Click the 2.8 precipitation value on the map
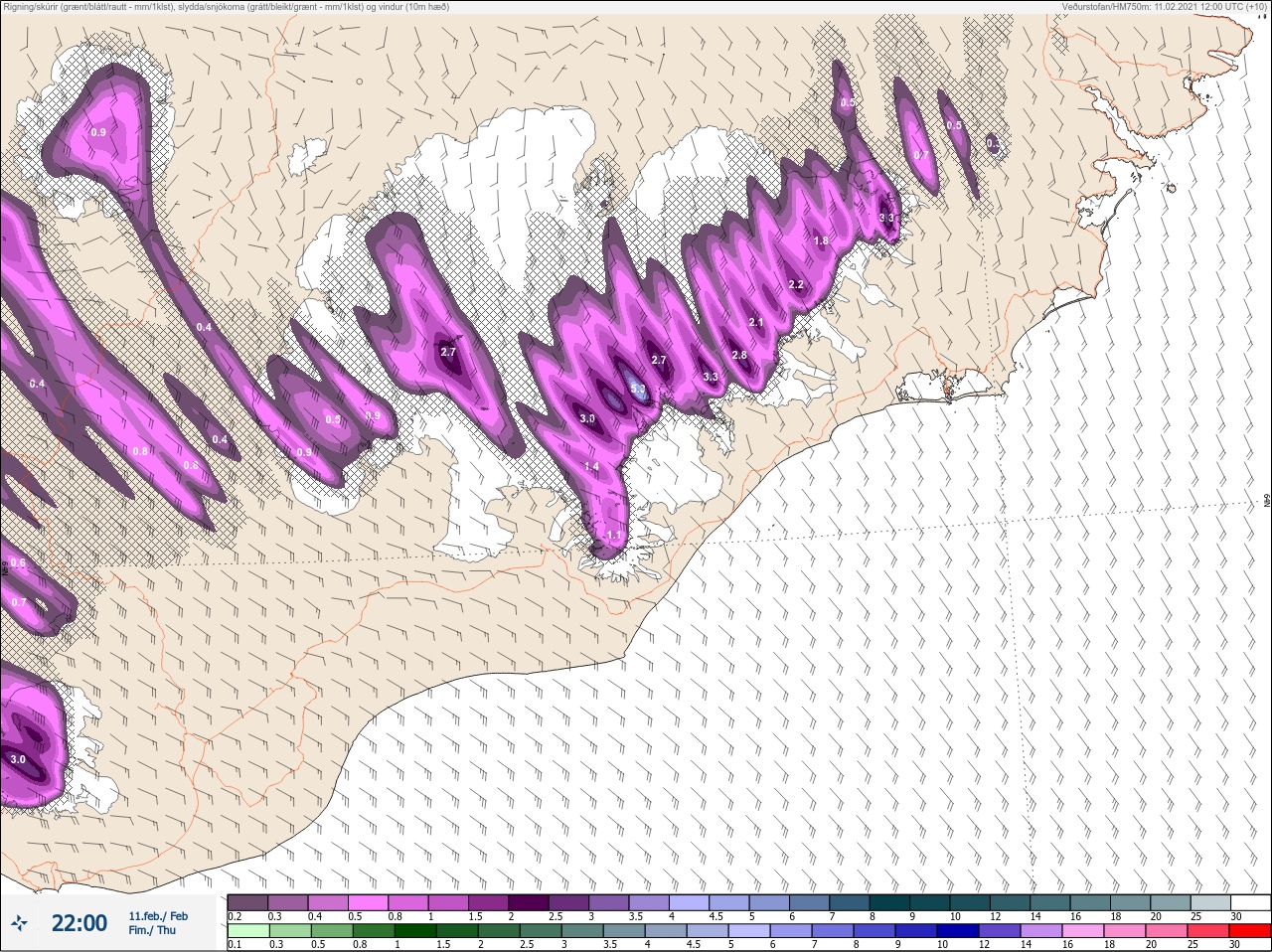 pos(739,355)
